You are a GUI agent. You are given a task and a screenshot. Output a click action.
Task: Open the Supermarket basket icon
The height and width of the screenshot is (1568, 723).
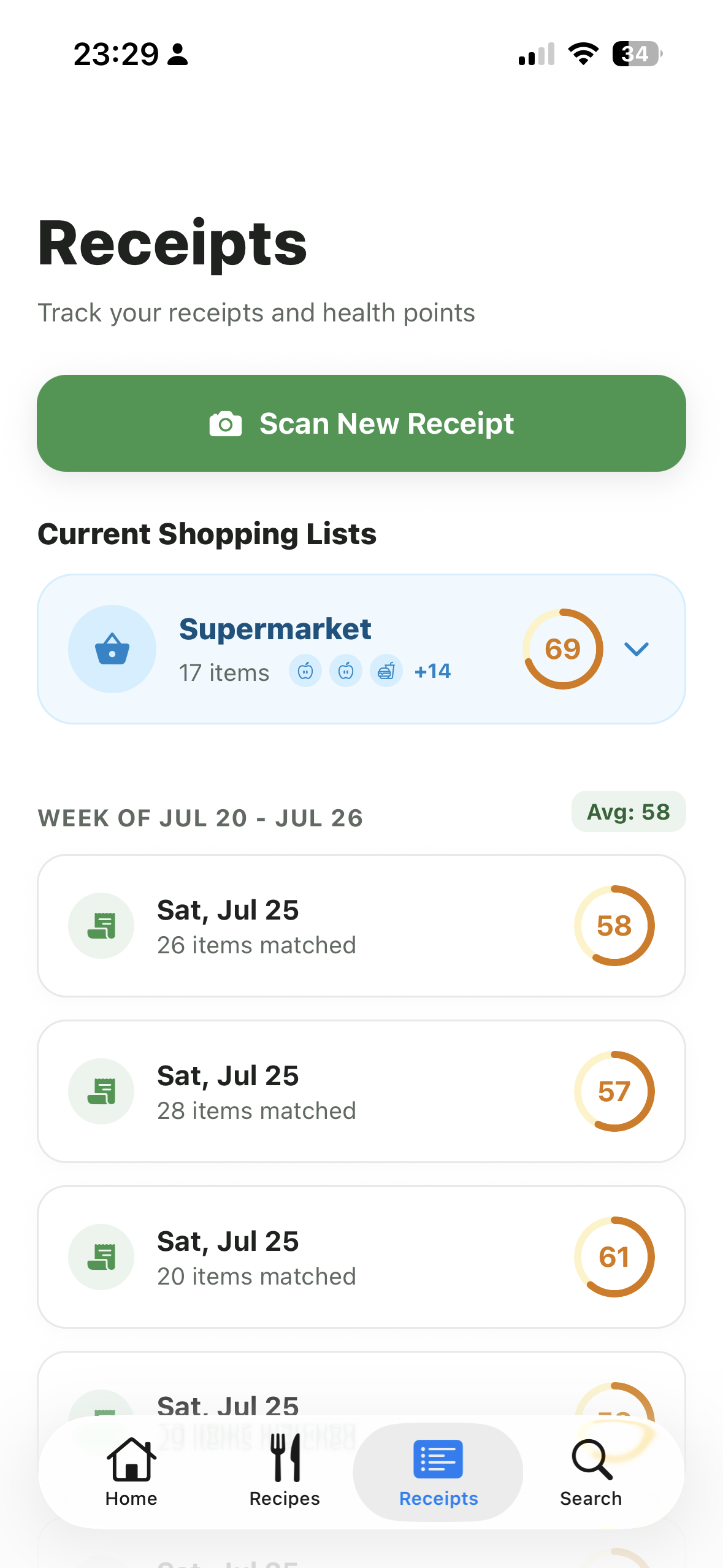tap(112, 649)
